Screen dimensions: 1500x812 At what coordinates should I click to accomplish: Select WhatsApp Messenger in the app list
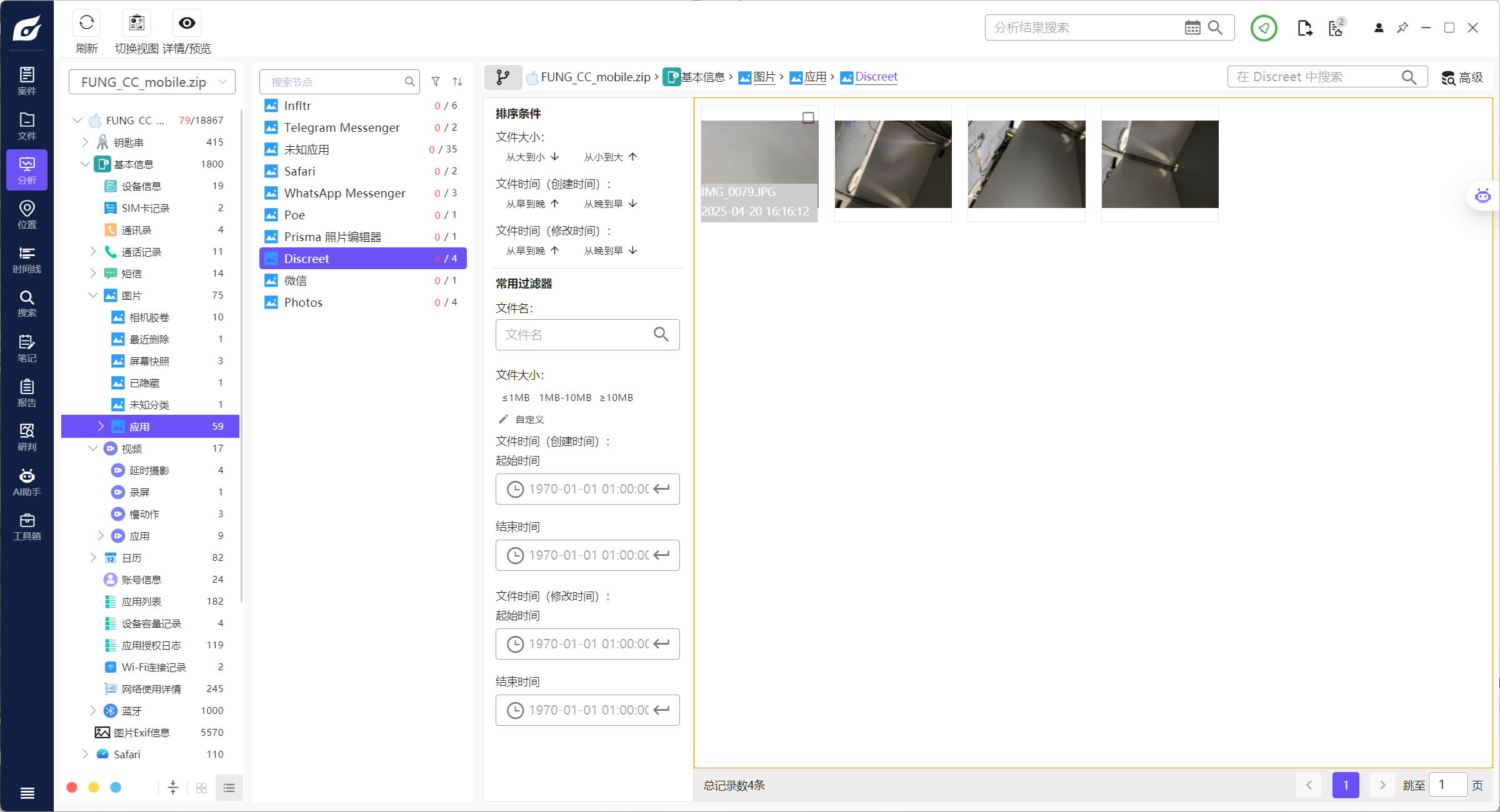[x=344, y=193]
